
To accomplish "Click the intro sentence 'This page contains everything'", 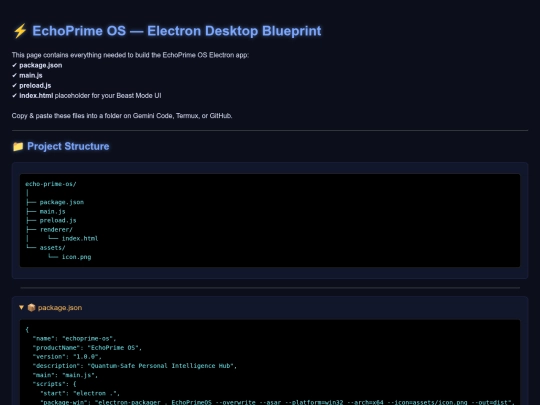I will [x=130, y=55].
